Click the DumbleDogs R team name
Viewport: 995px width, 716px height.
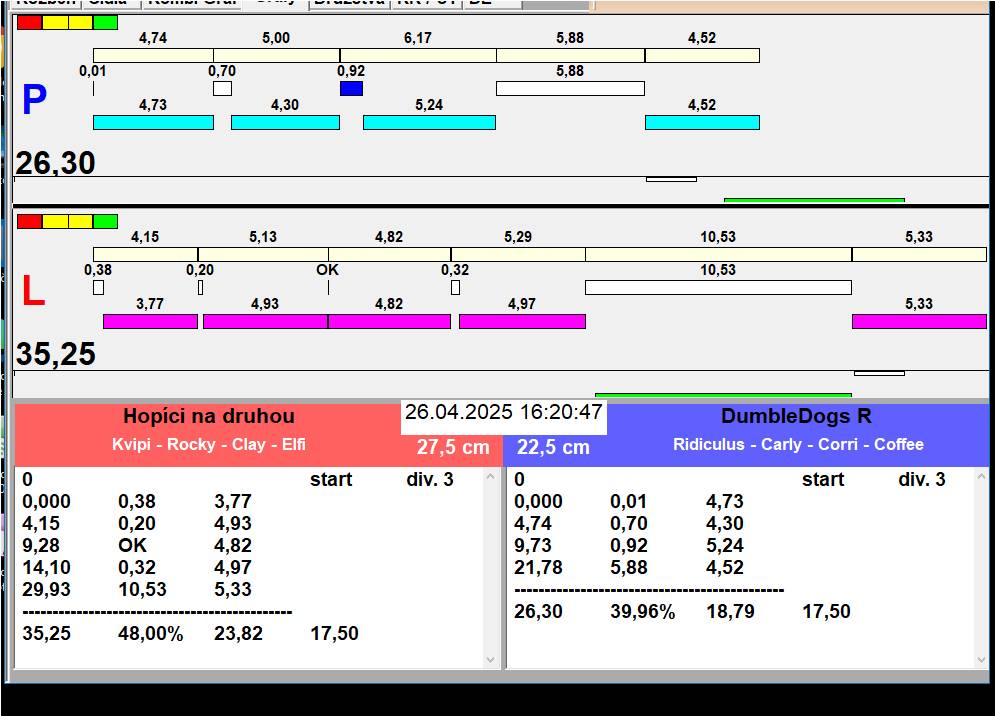(796, 416)
